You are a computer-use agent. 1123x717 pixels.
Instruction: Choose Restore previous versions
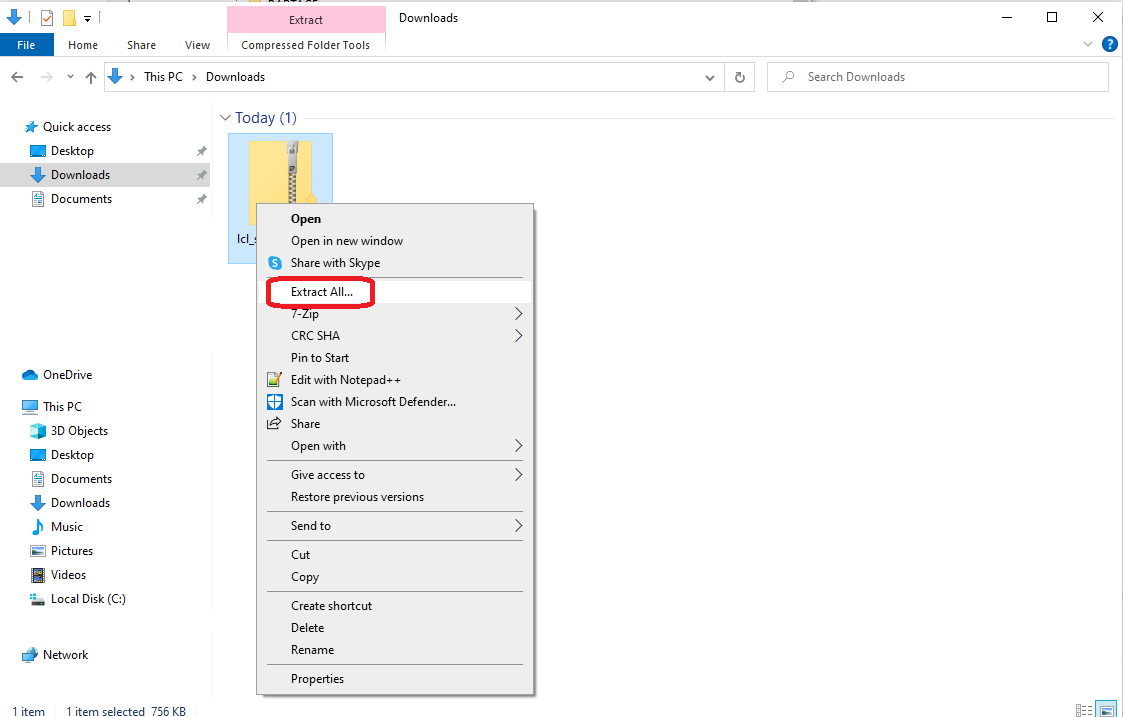tap(360, 496)
